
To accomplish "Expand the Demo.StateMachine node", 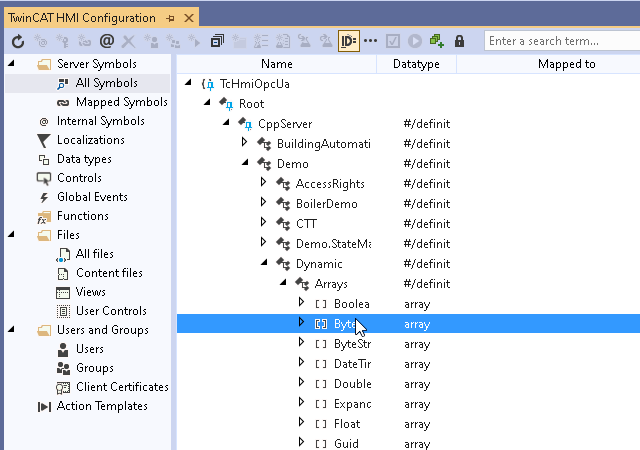I will [263, 242].
